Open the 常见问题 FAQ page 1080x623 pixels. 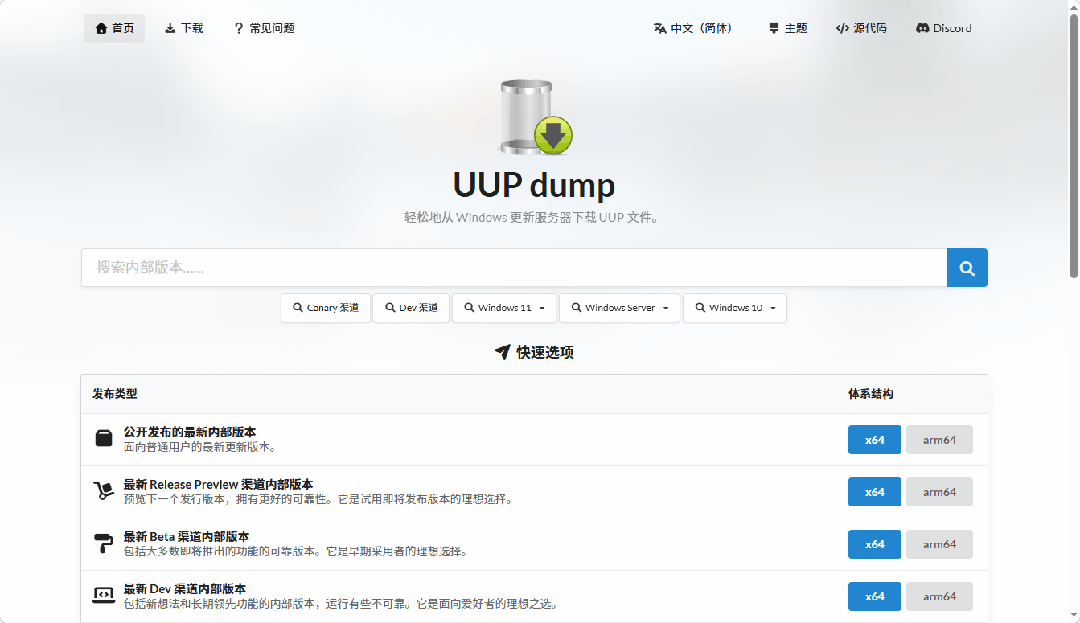(264, 28)
